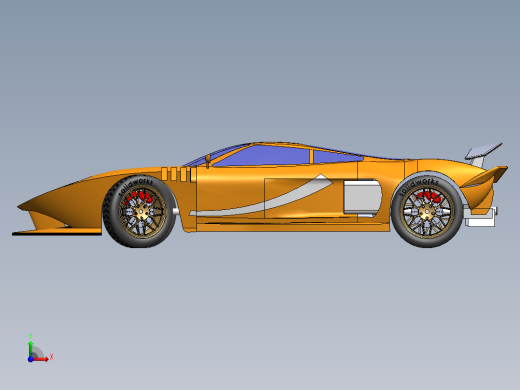Screen dimensions: 520x390
Task: Click the 'solidworks' text on front tire
Action: [x=135, y=187]
